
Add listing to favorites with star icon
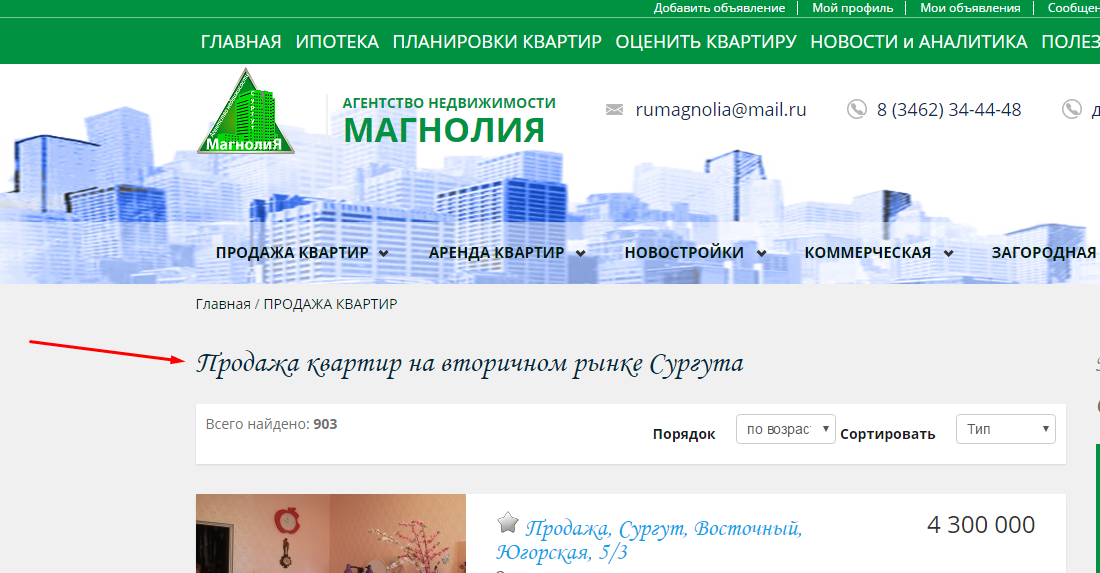click(x=508, y=523)
